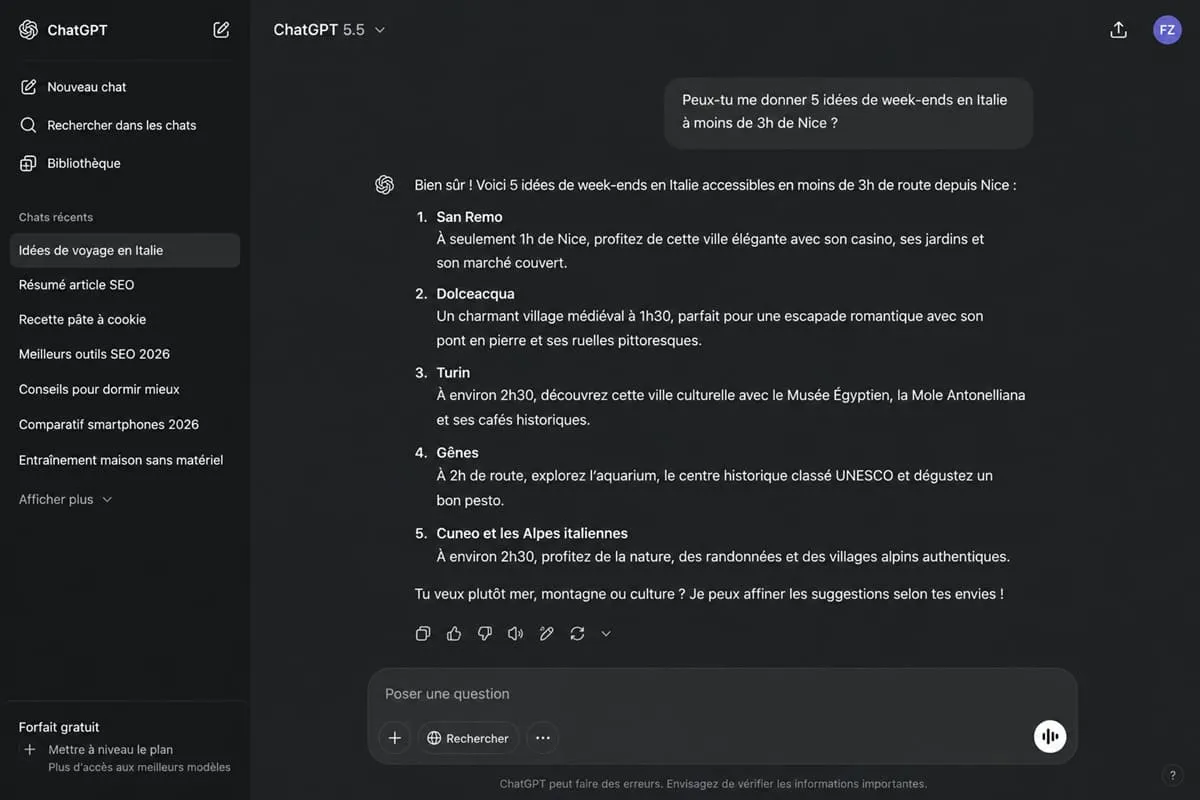The image size is (1200, 800).
Task: Regenerate the response with refresh icon
Action: (x=577, y=633)
